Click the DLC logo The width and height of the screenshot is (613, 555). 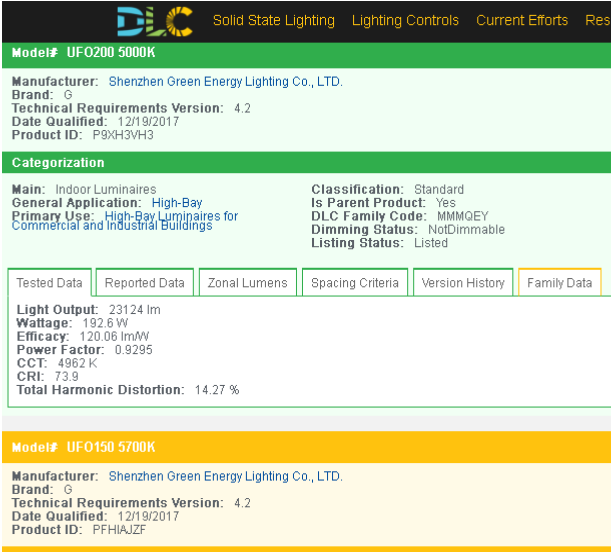click(x=155, y=21)
